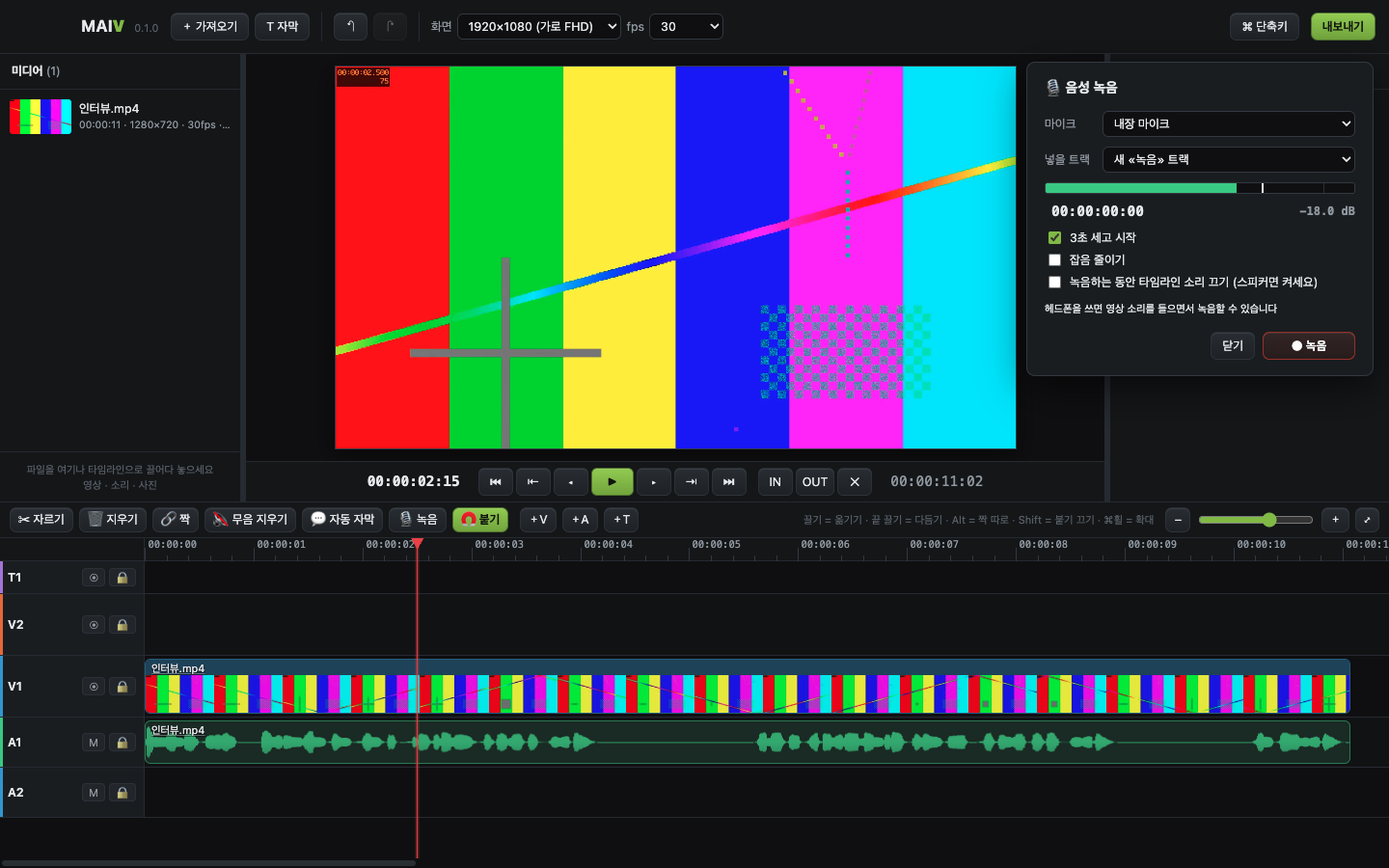Mute track A2

(94, 793)
